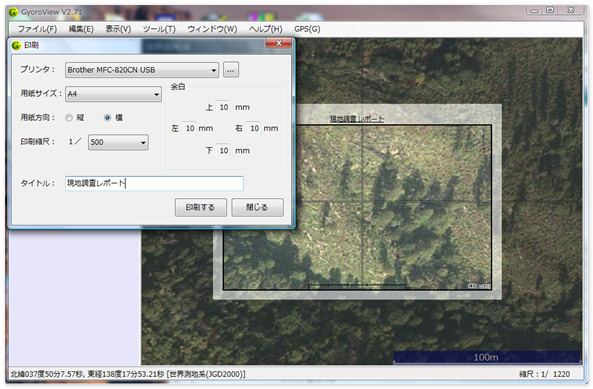The height and width of the screenshot is (389, 593).
Task: Open printer properties with the ellipsis button
Action: pos(231,70)
